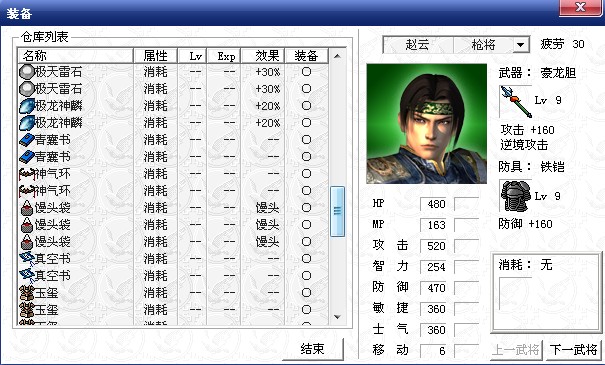The height and width of the screenshot is (365, 605).
Task: Sort by the 效果 column header
Action: click(263, 56)
